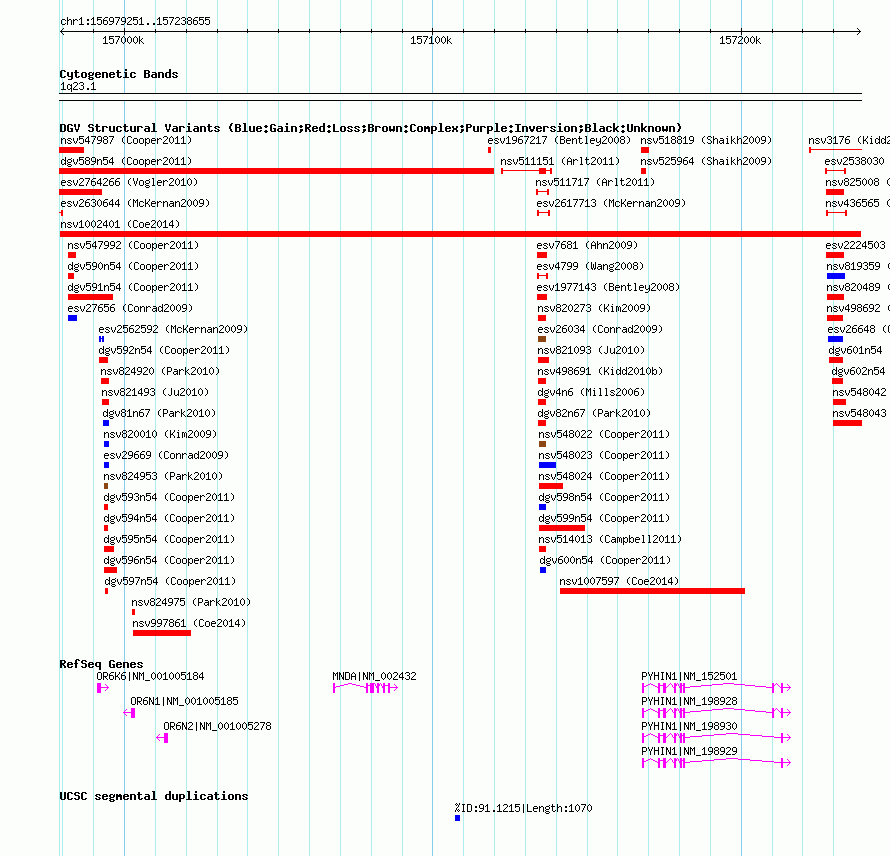Select variant dgv4n6 (Mills2006)

(591, 392)
